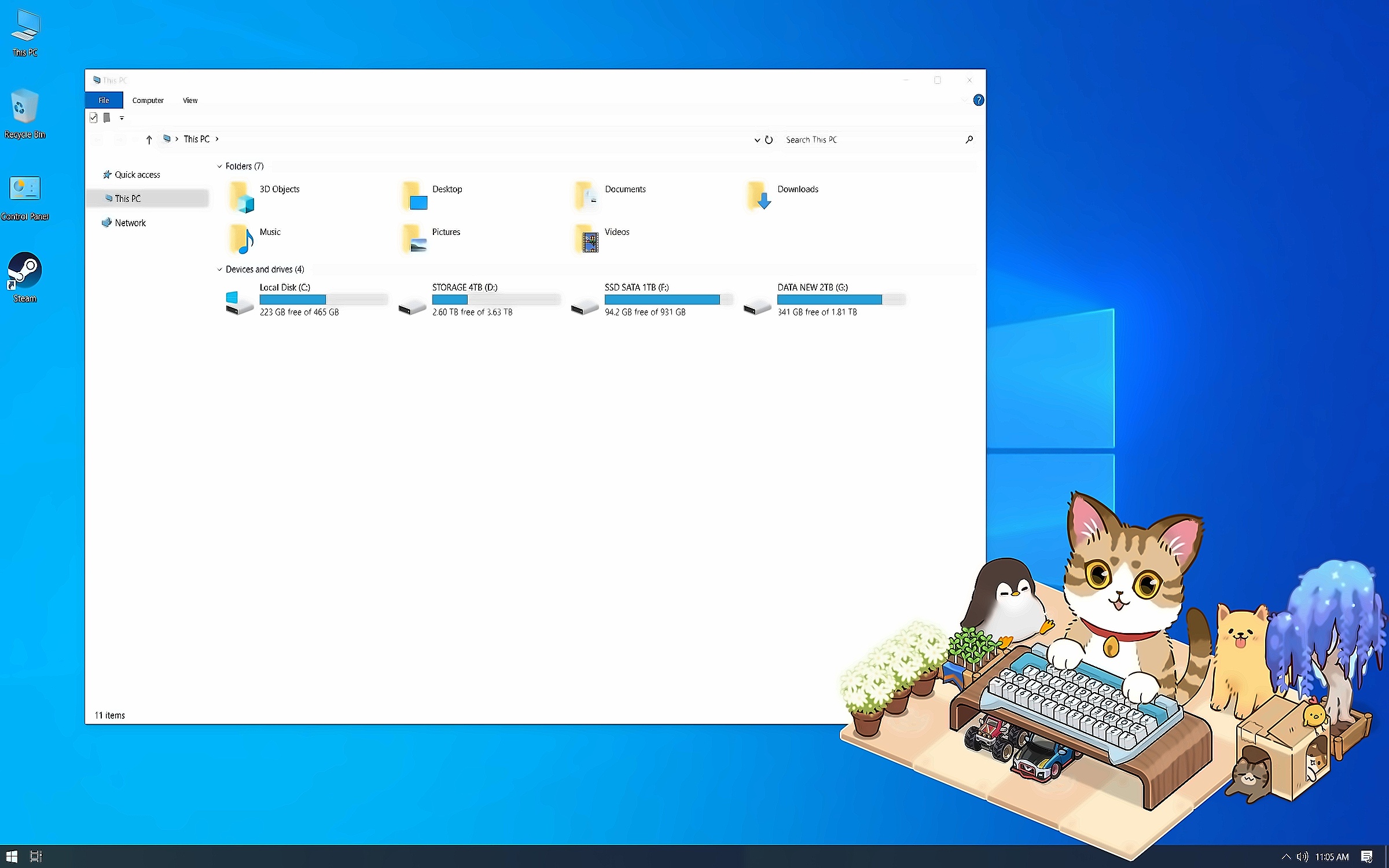Open the Computer ribbon tab
Screen dimensions: 1389x868
click(x=148, y=100)
